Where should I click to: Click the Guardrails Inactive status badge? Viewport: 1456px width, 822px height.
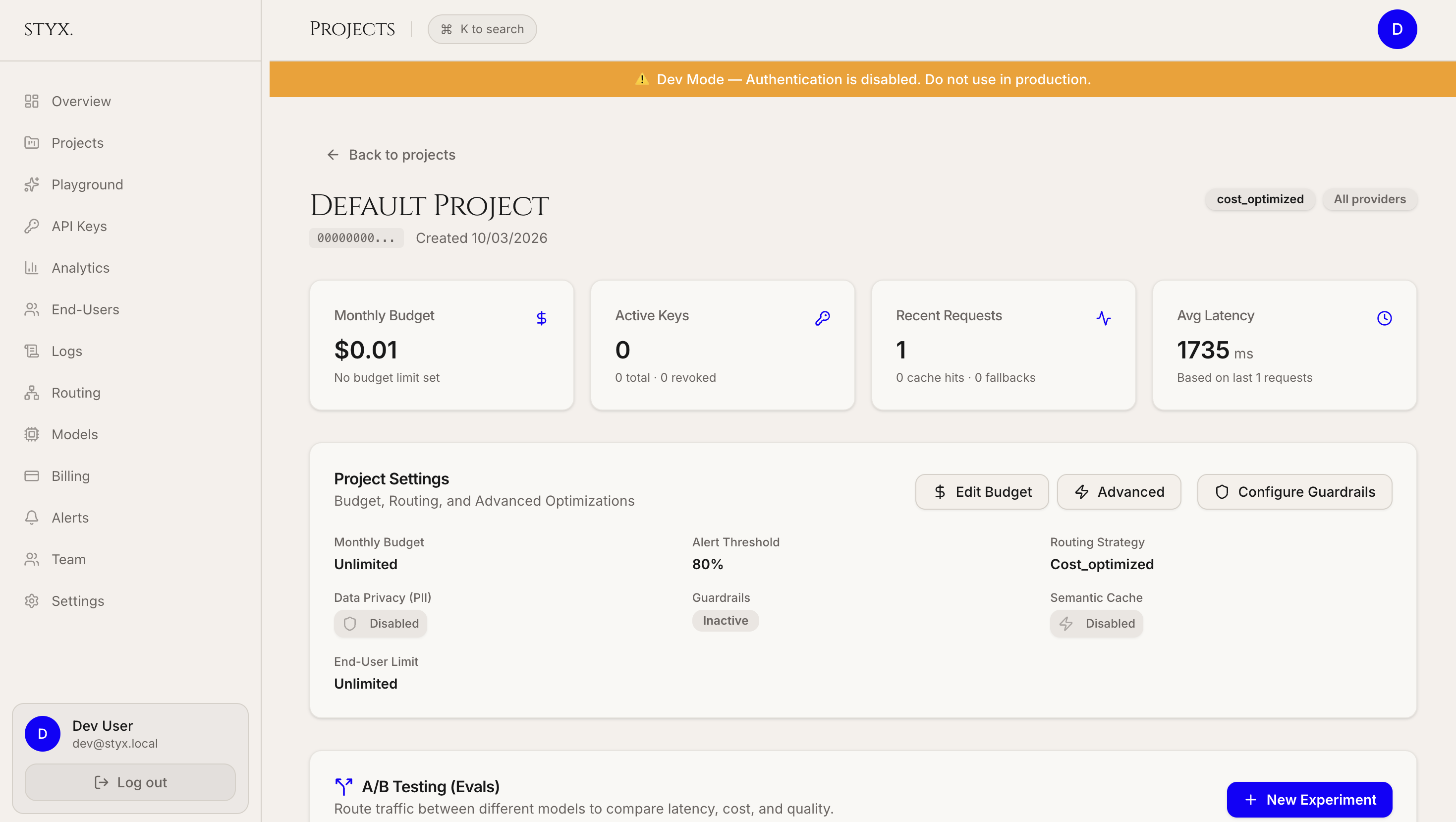725,620
